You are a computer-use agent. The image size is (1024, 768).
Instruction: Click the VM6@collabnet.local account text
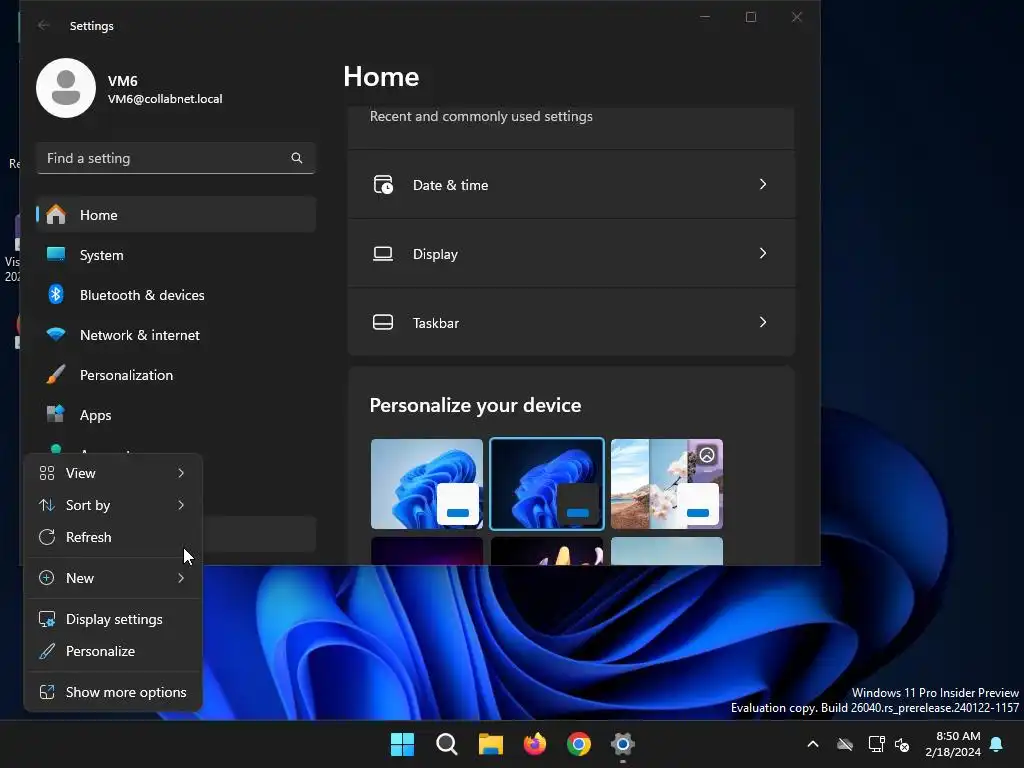coord(165,99)
